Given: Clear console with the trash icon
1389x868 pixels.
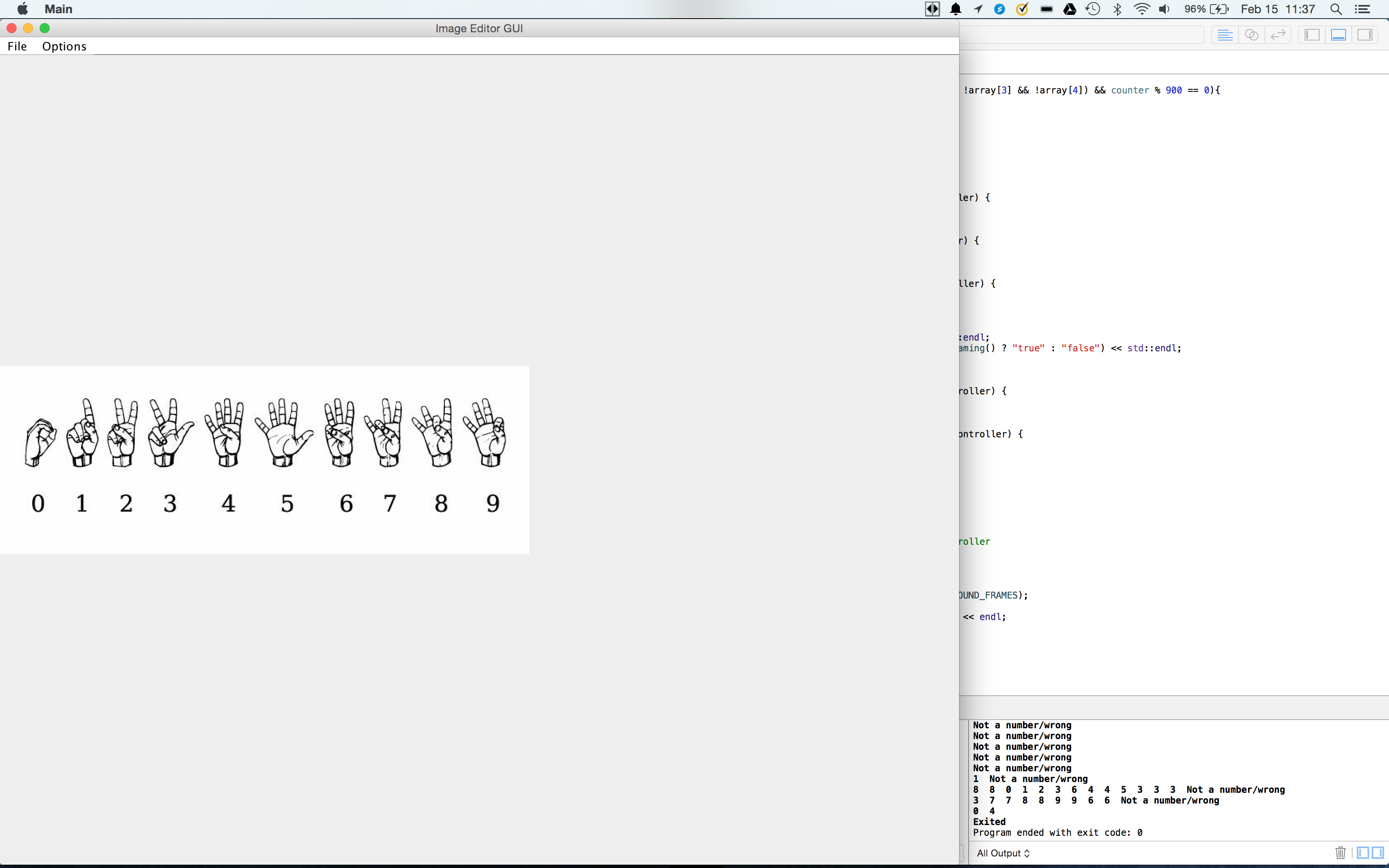Looking at the screenshot, I should point(1340,852).
